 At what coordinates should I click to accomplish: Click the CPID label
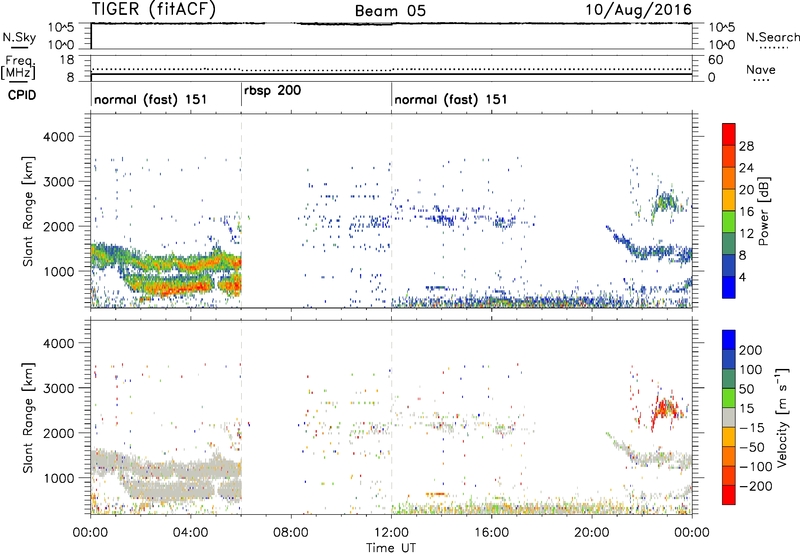(22, 95)
